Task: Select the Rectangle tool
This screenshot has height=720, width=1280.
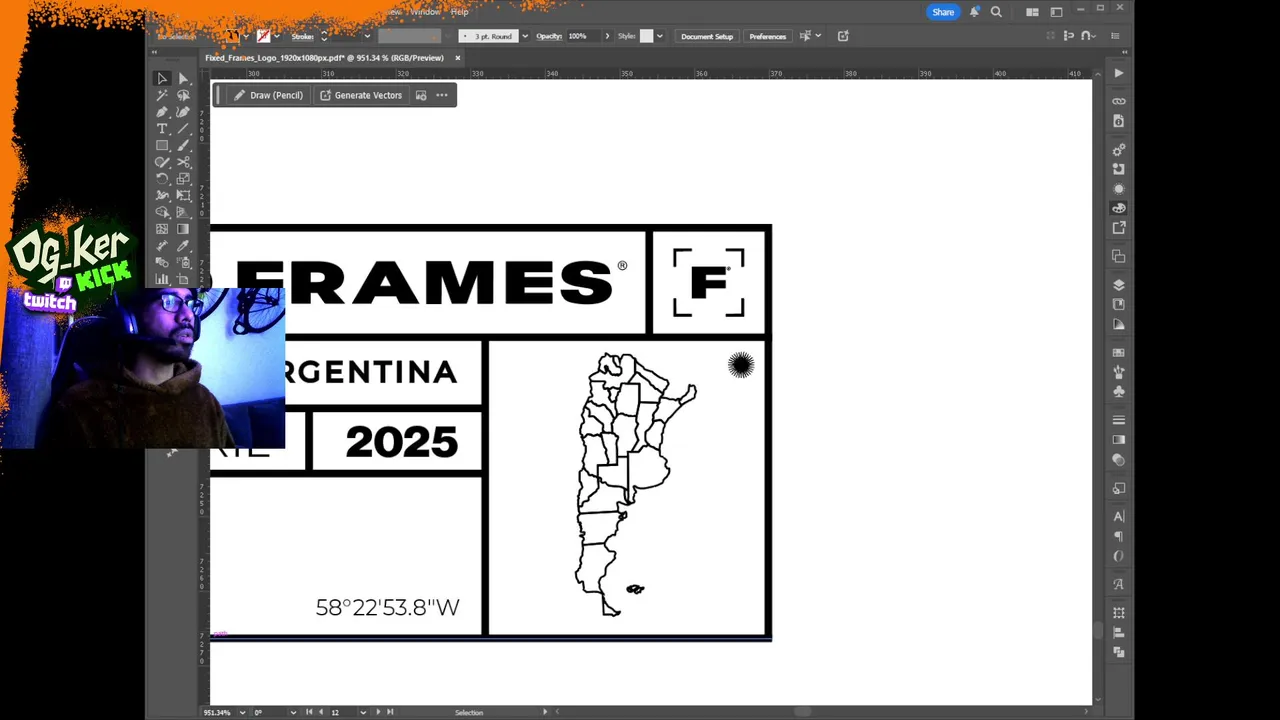Action: pos(162,146)
